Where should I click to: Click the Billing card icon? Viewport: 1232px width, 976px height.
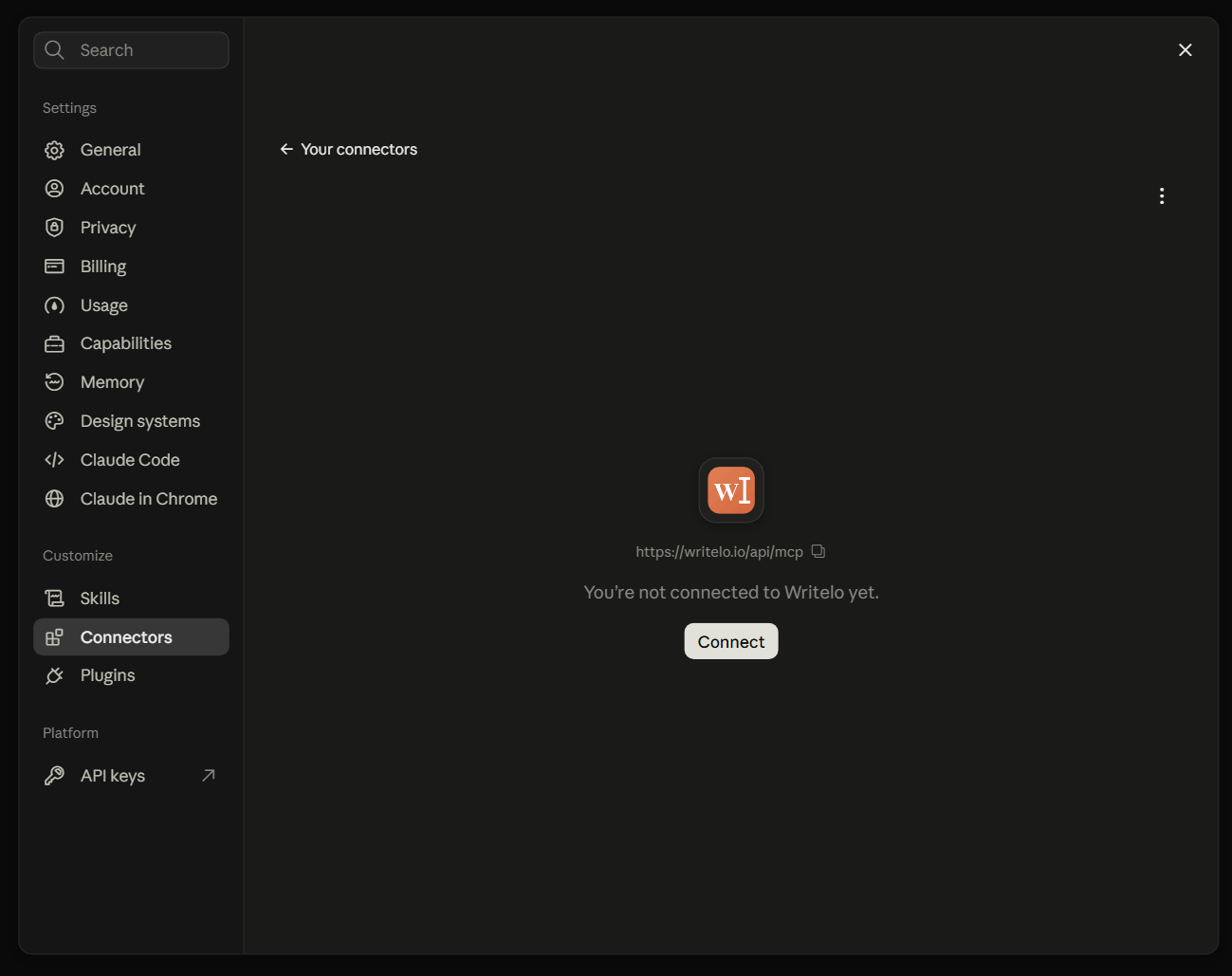tap(55, 267)
